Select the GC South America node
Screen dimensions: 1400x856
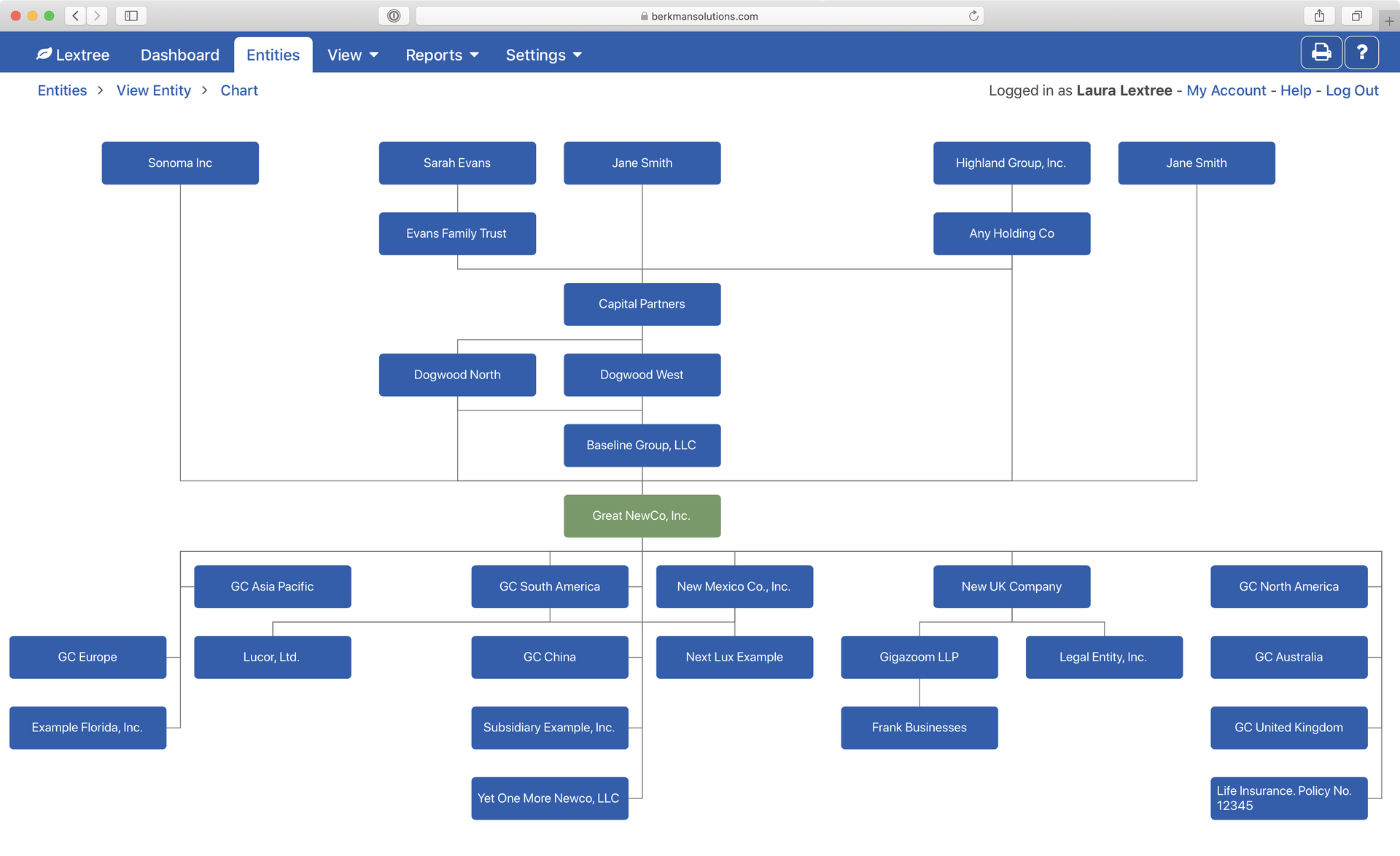pyautogui.click(x=549, y=587)
